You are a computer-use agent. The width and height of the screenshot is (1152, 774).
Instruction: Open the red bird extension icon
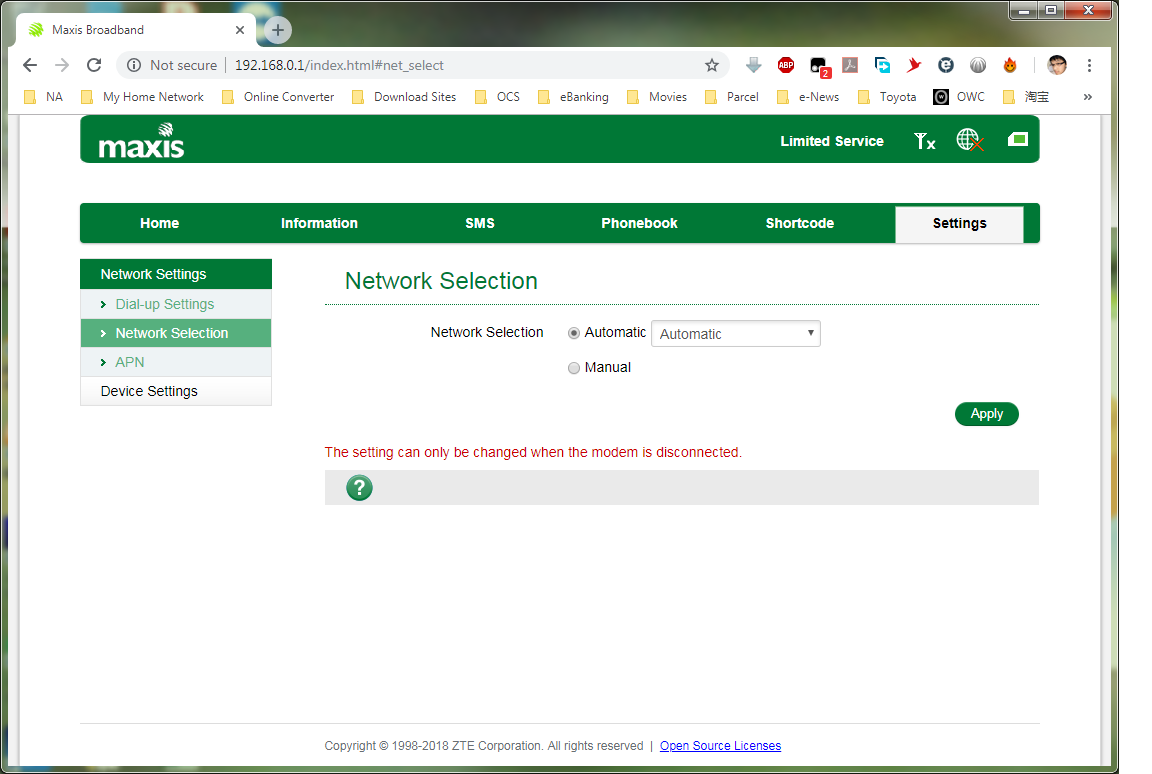pos(913,65)
